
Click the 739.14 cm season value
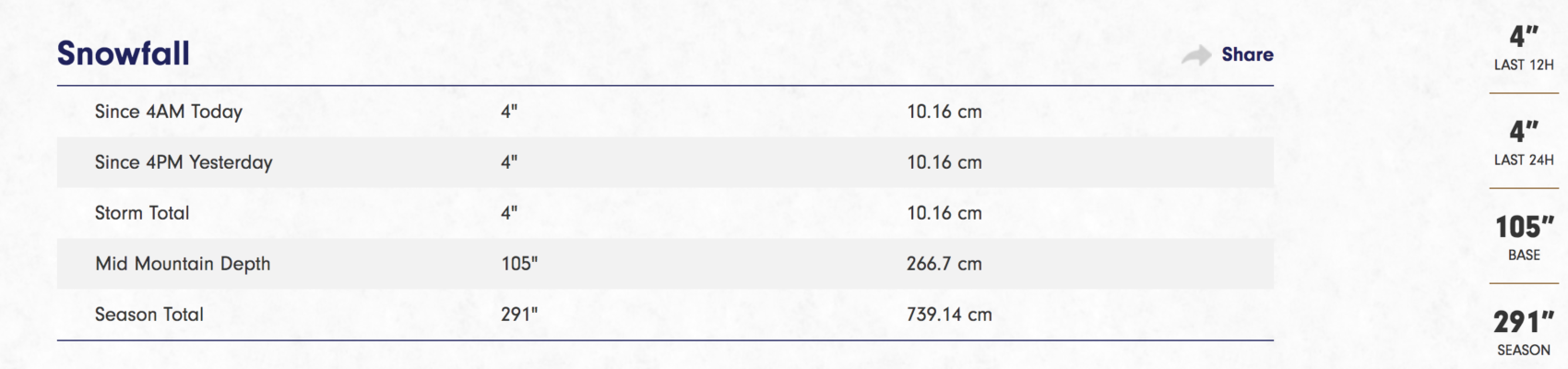click(949, 315)
